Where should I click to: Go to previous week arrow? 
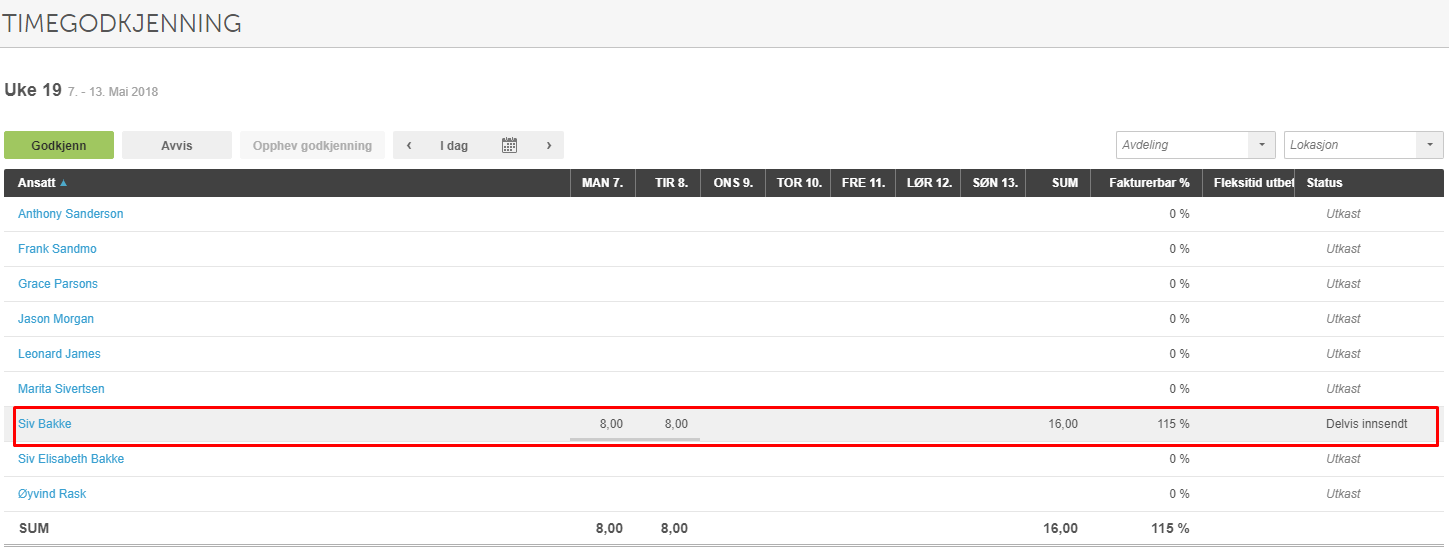point(408,145)
